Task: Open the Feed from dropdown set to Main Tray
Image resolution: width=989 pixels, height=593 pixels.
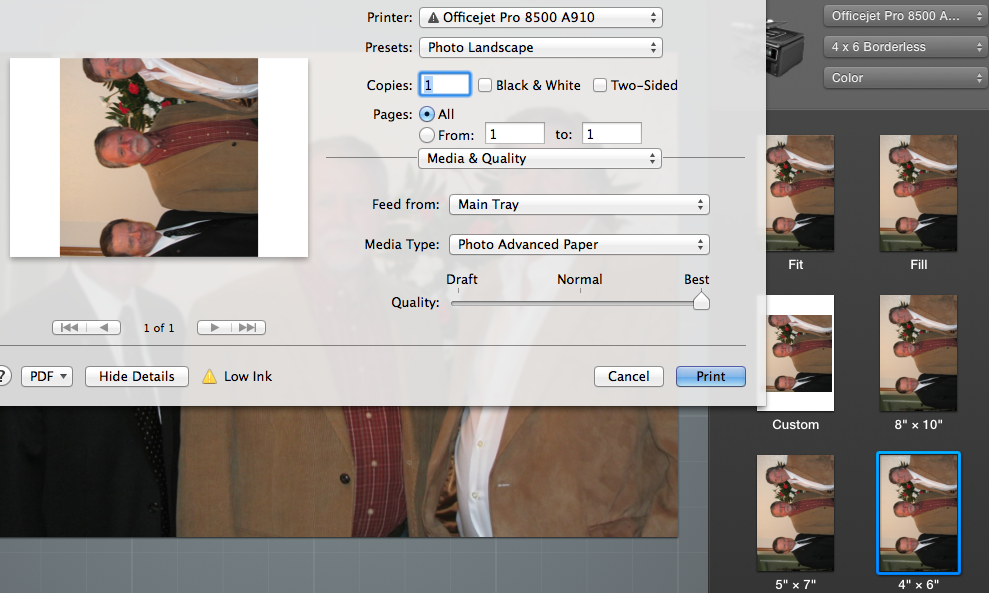Action: 579,204
